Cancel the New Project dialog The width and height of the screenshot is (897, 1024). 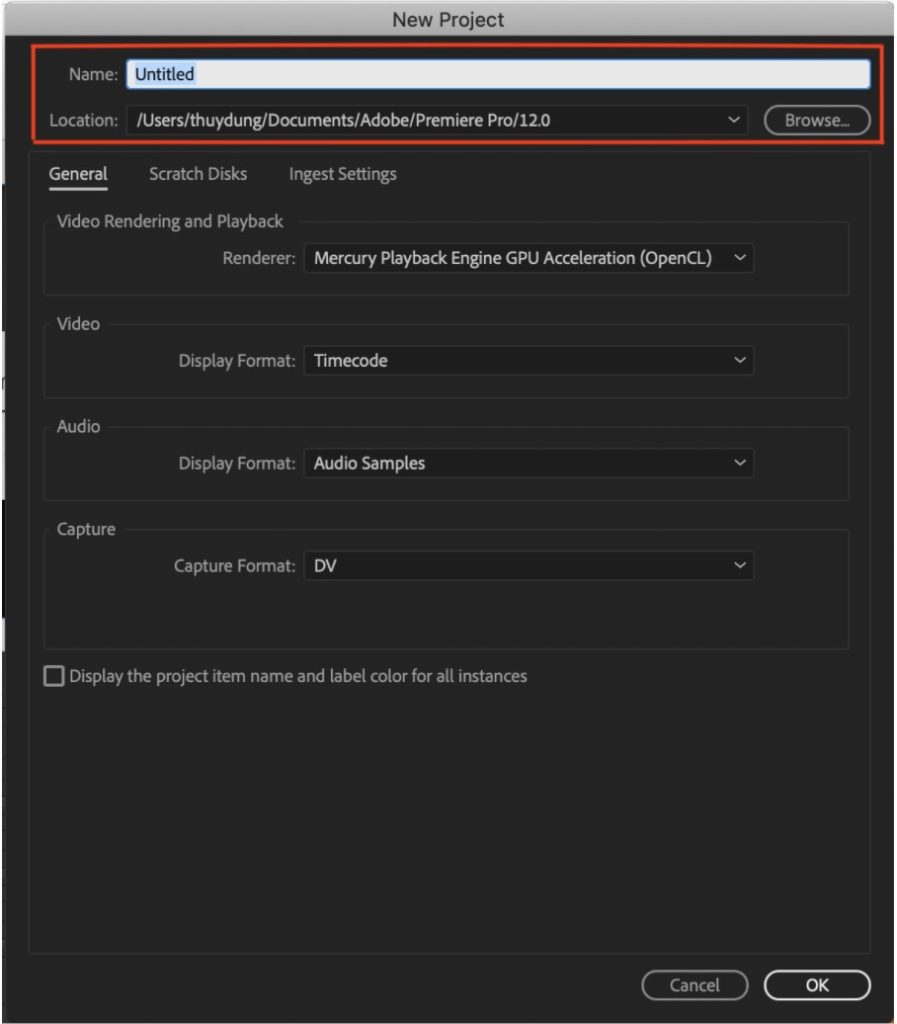(x=694, y=985)
